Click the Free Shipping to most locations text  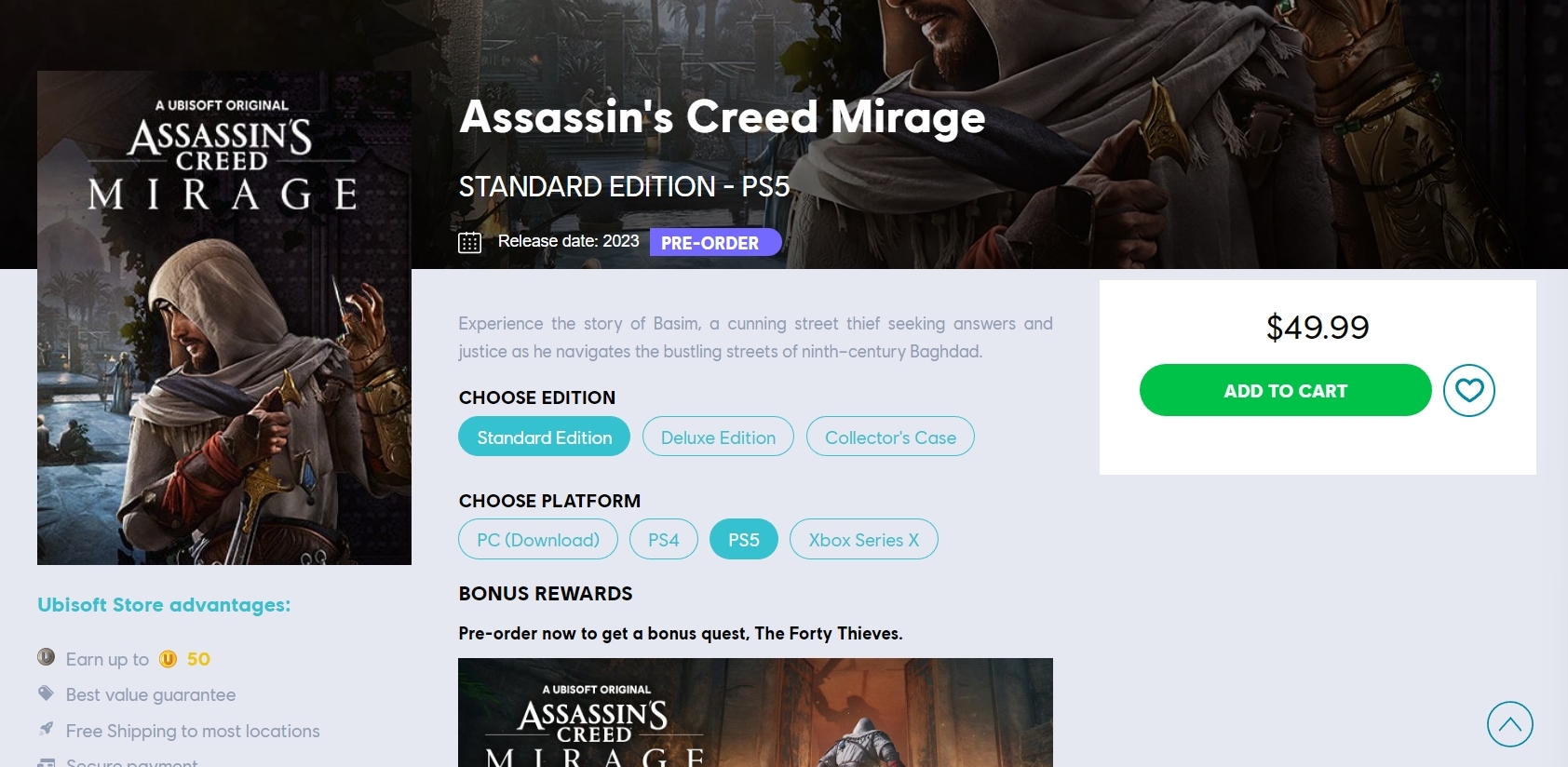pos(193,732)
